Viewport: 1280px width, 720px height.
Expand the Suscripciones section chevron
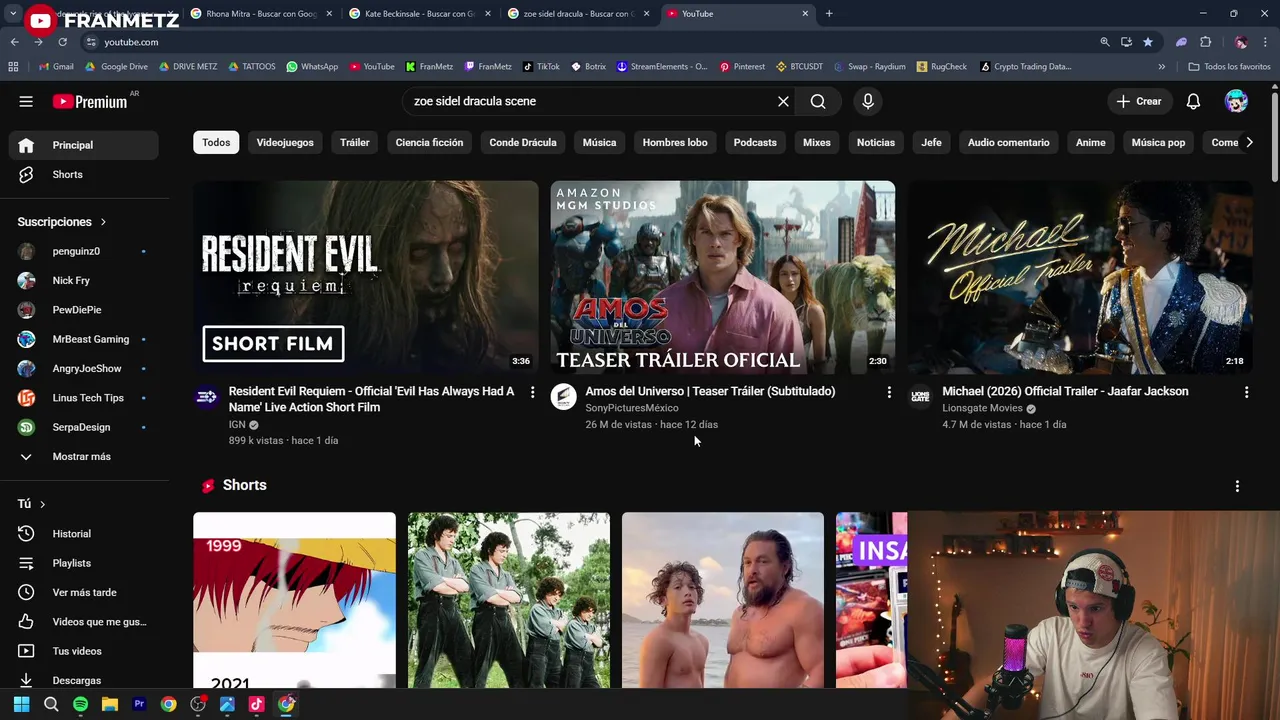tap(103, 222)
